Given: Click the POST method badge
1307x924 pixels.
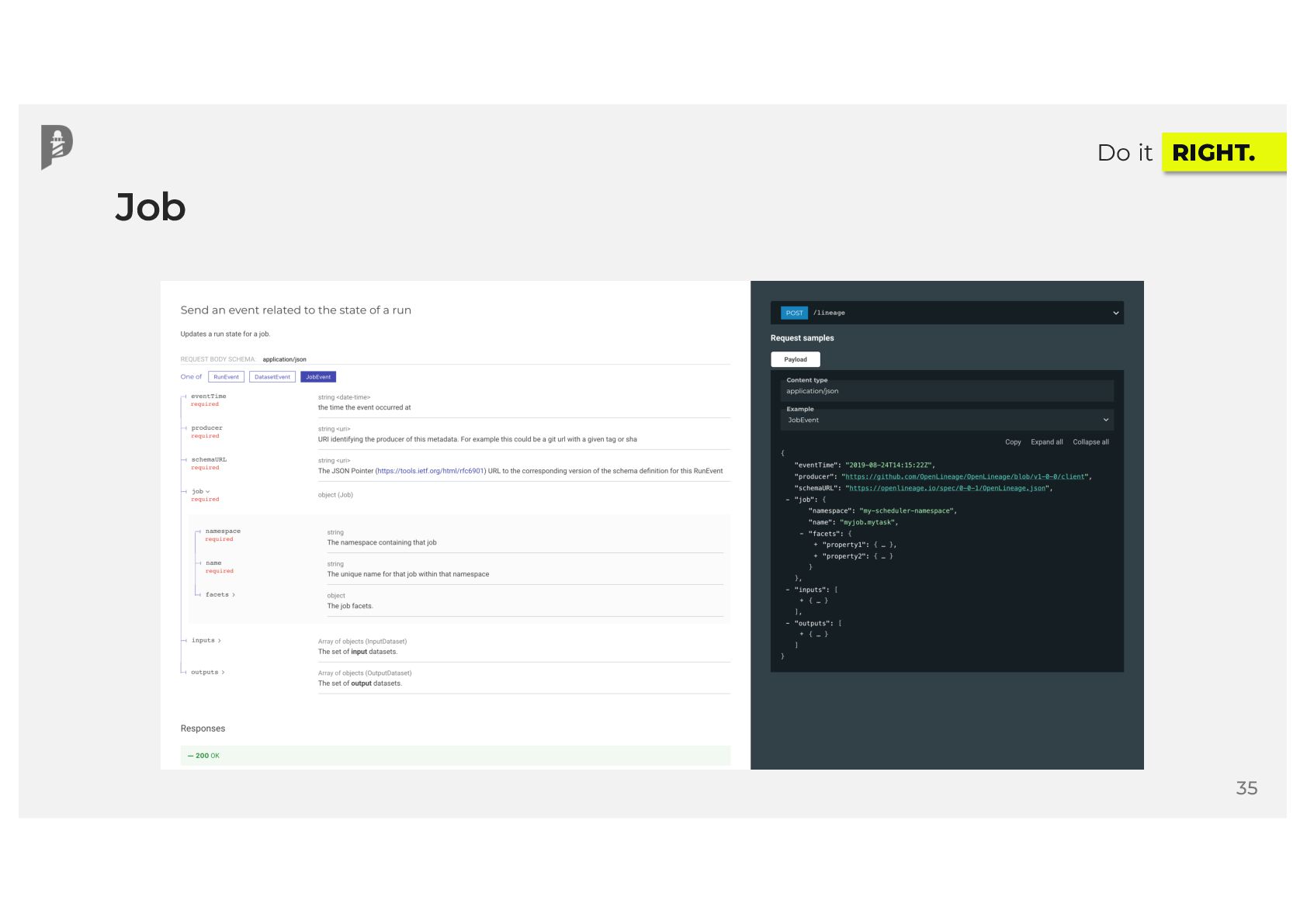Looking at the screenshot, I should point(794,313).
